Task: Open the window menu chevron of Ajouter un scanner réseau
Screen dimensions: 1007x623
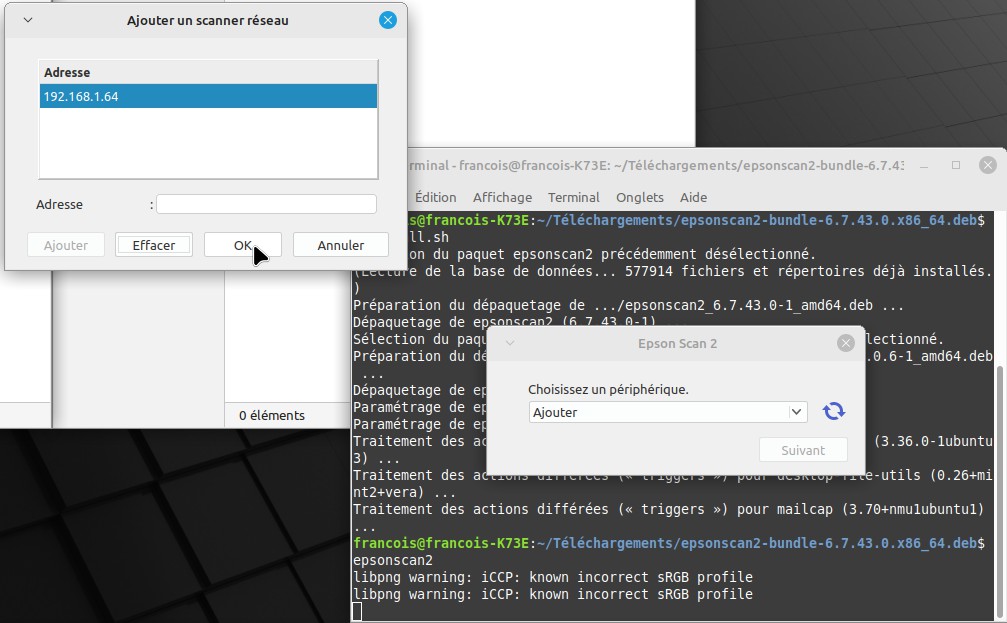Action: [28, 20]
